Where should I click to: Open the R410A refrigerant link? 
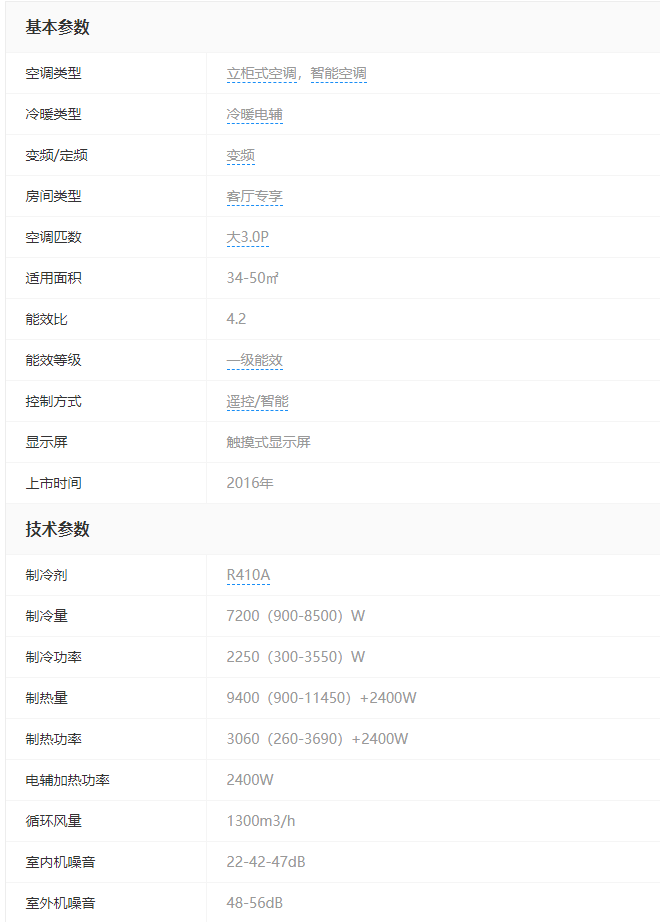tap(248, 575)
